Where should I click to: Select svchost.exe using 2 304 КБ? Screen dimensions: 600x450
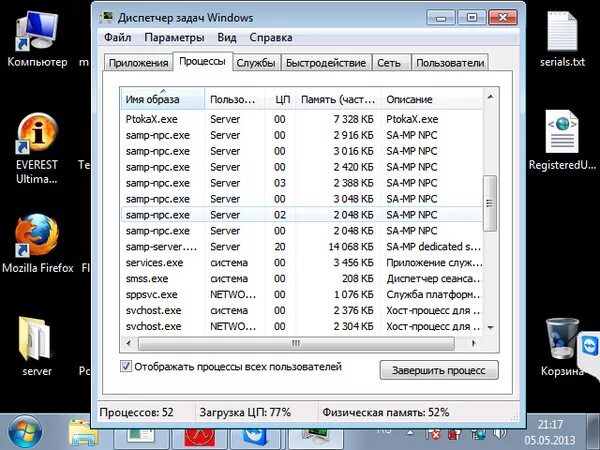pos(302,326)
